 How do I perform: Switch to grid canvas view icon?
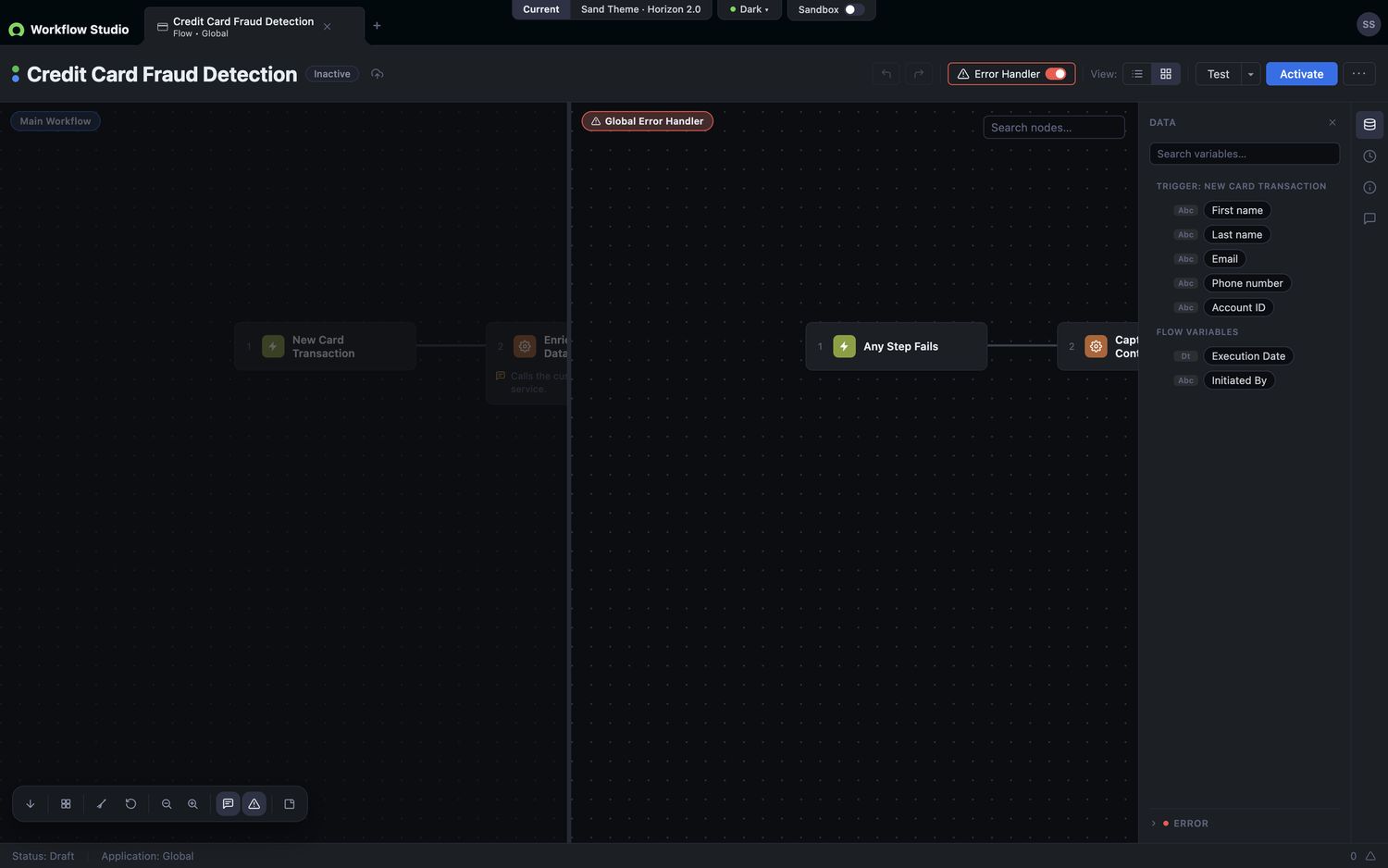point(1166,74)
